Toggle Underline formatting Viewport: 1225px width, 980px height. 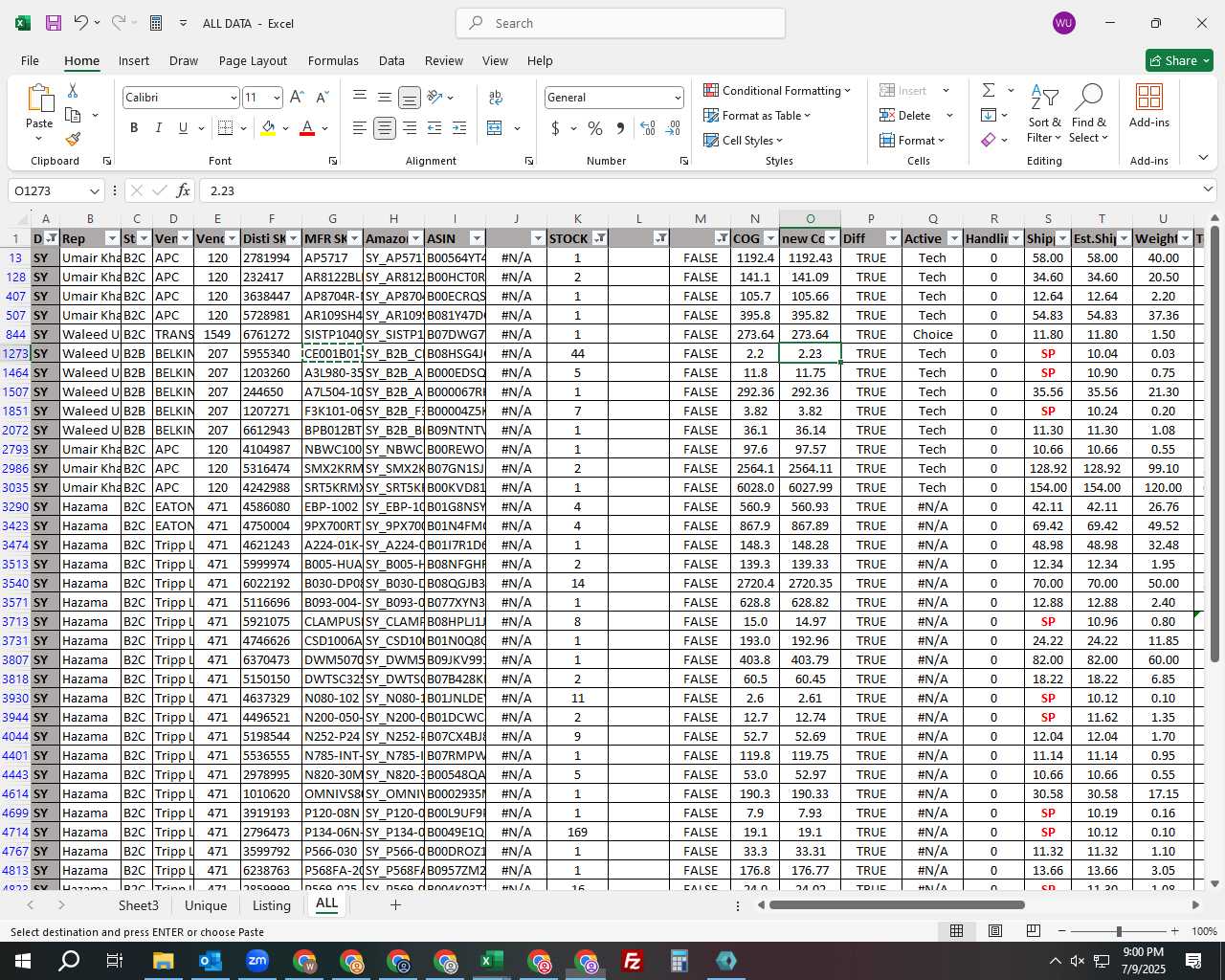pos(182,128)
